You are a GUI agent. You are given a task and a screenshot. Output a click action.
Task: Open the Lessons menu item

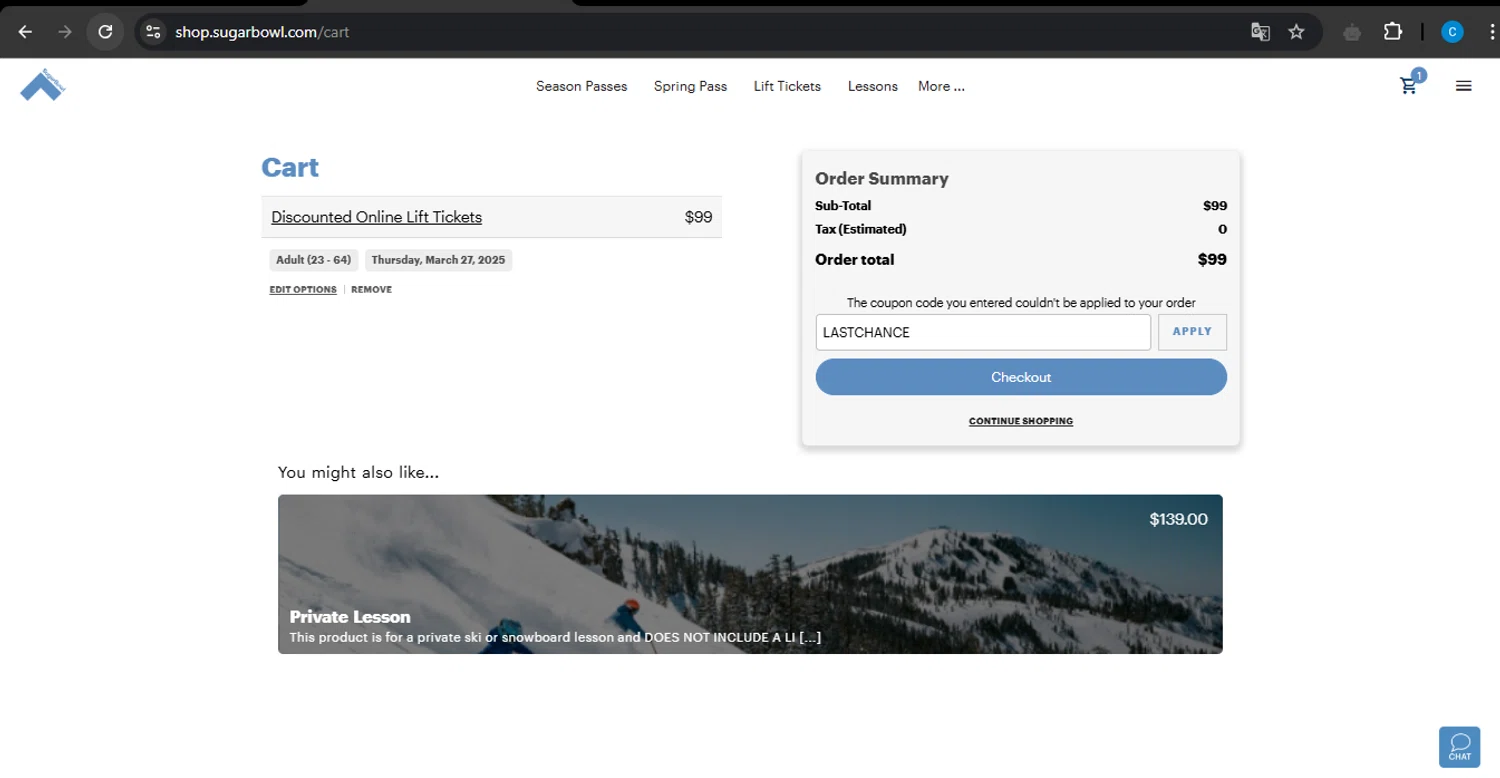pos(873,86)
